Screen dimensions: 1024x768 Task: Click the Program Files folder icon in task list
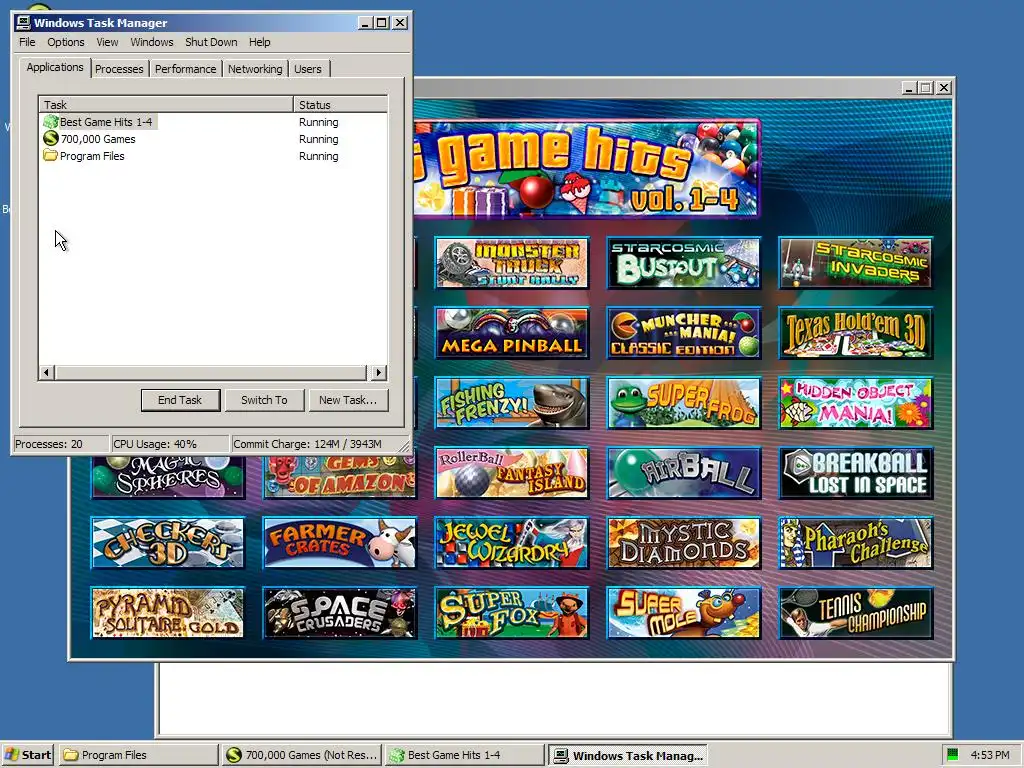50,155
